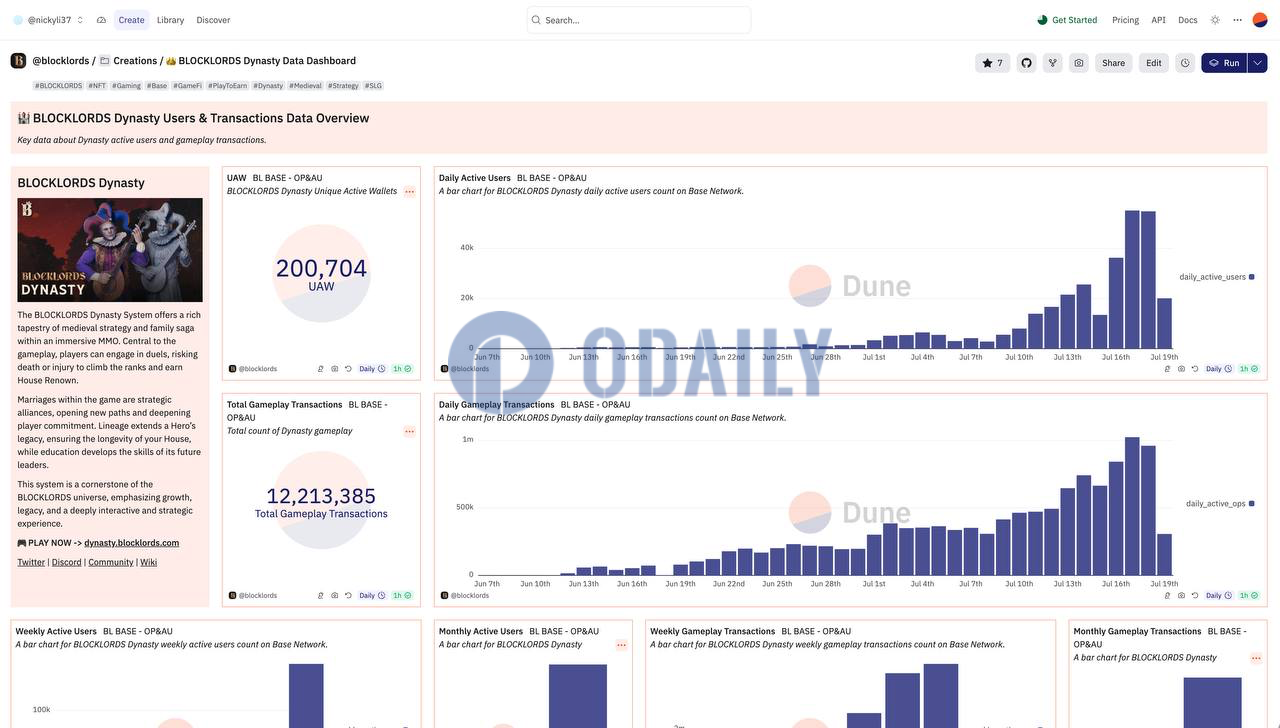Filter by the #BLOCKLORDS tag

[58, 86]
